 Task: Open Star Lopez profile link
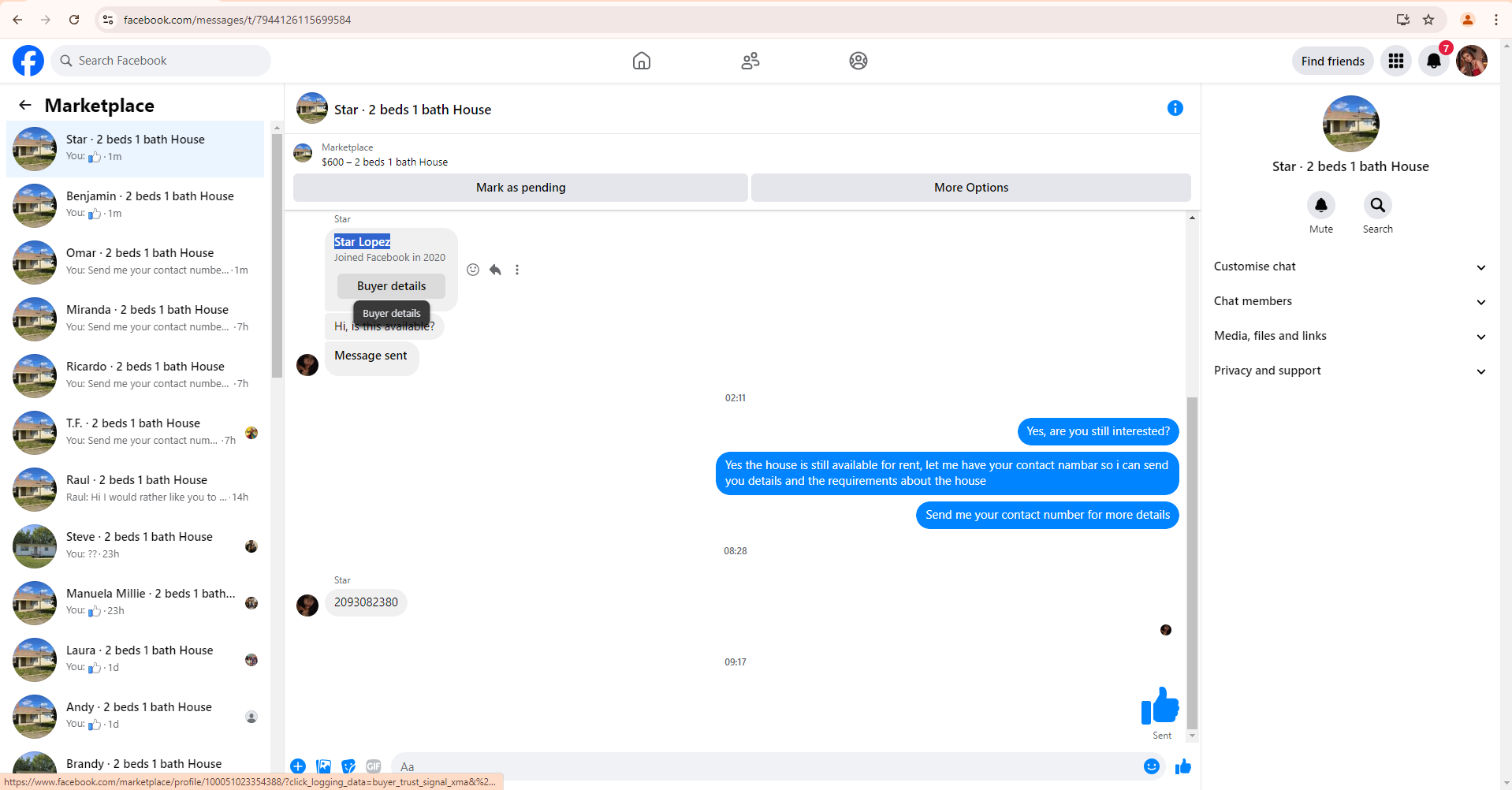click(x=362, y=241)
